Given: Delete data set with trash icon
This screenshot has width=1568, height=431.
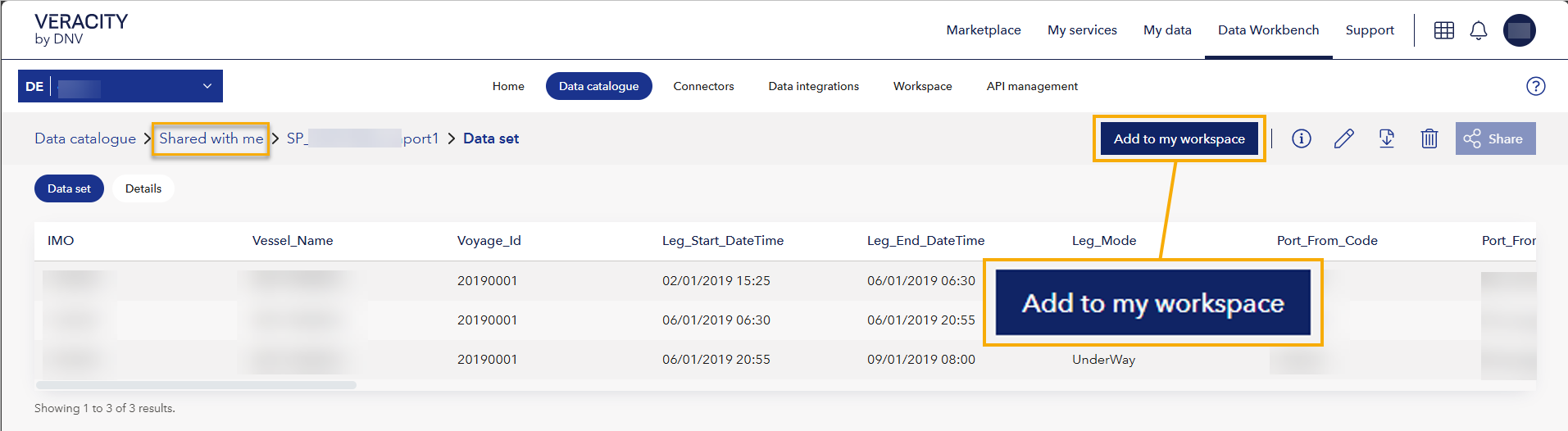Looking at the screenshot, I should click(x=1429, y=138).
